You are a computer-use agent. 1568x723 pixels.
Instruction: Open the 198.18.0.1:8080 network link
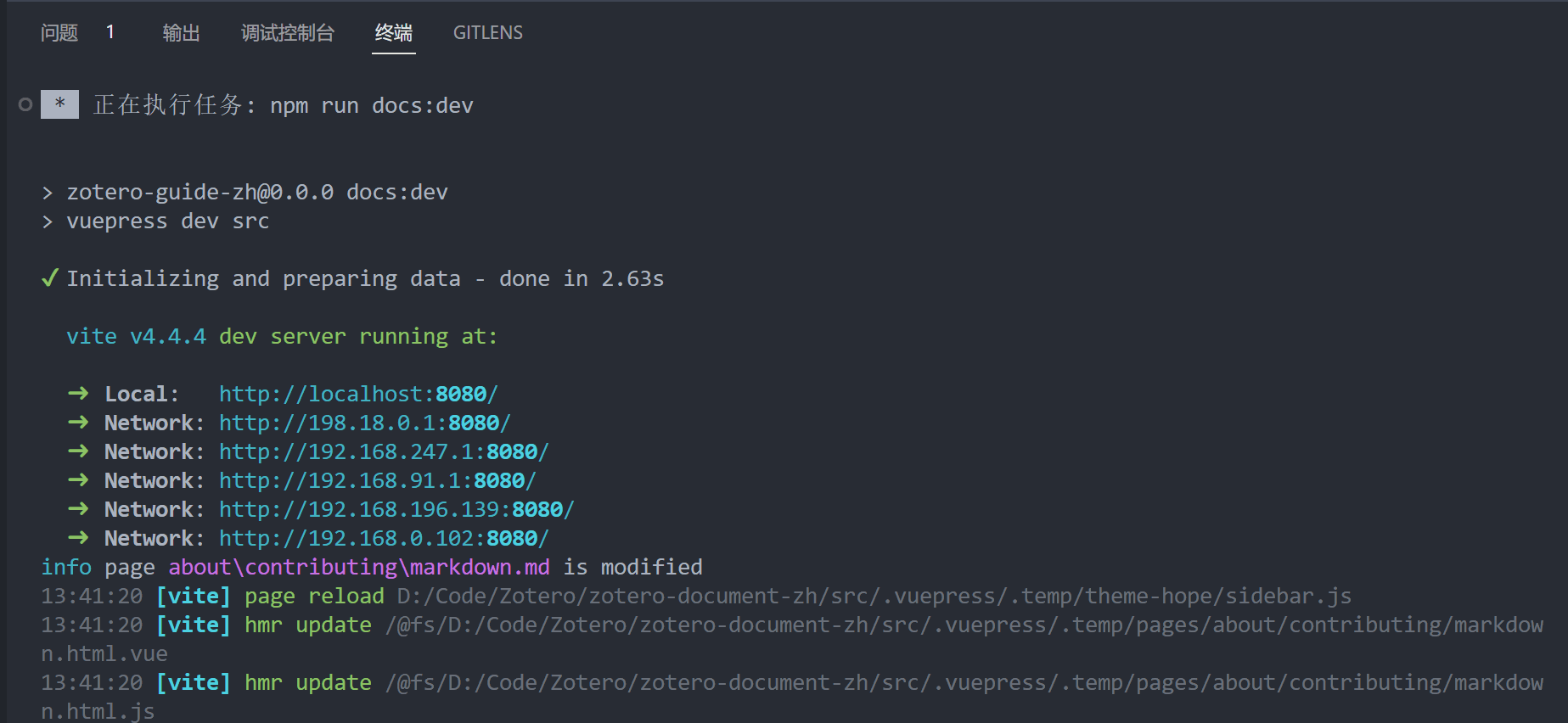[365, 423]
